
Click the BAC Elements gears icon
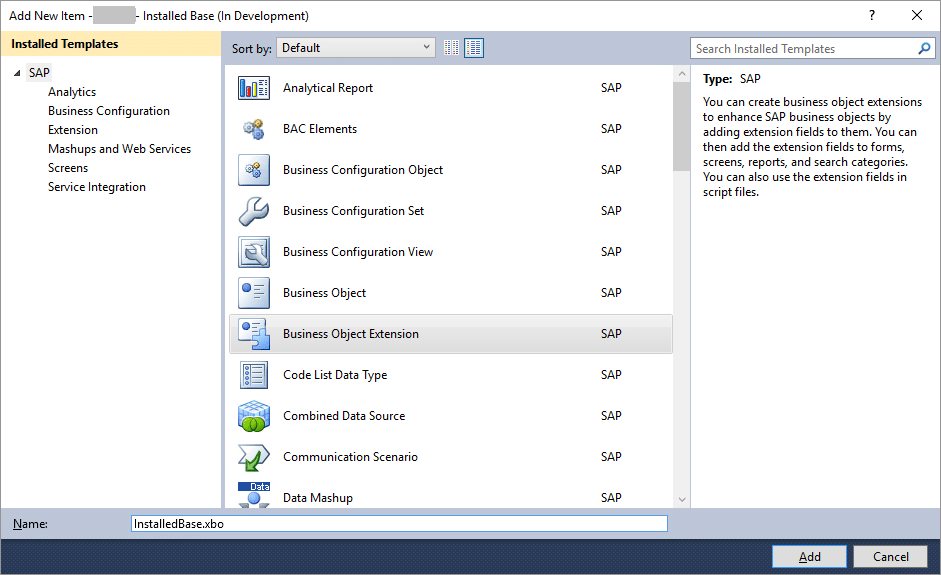coord(253,129)
